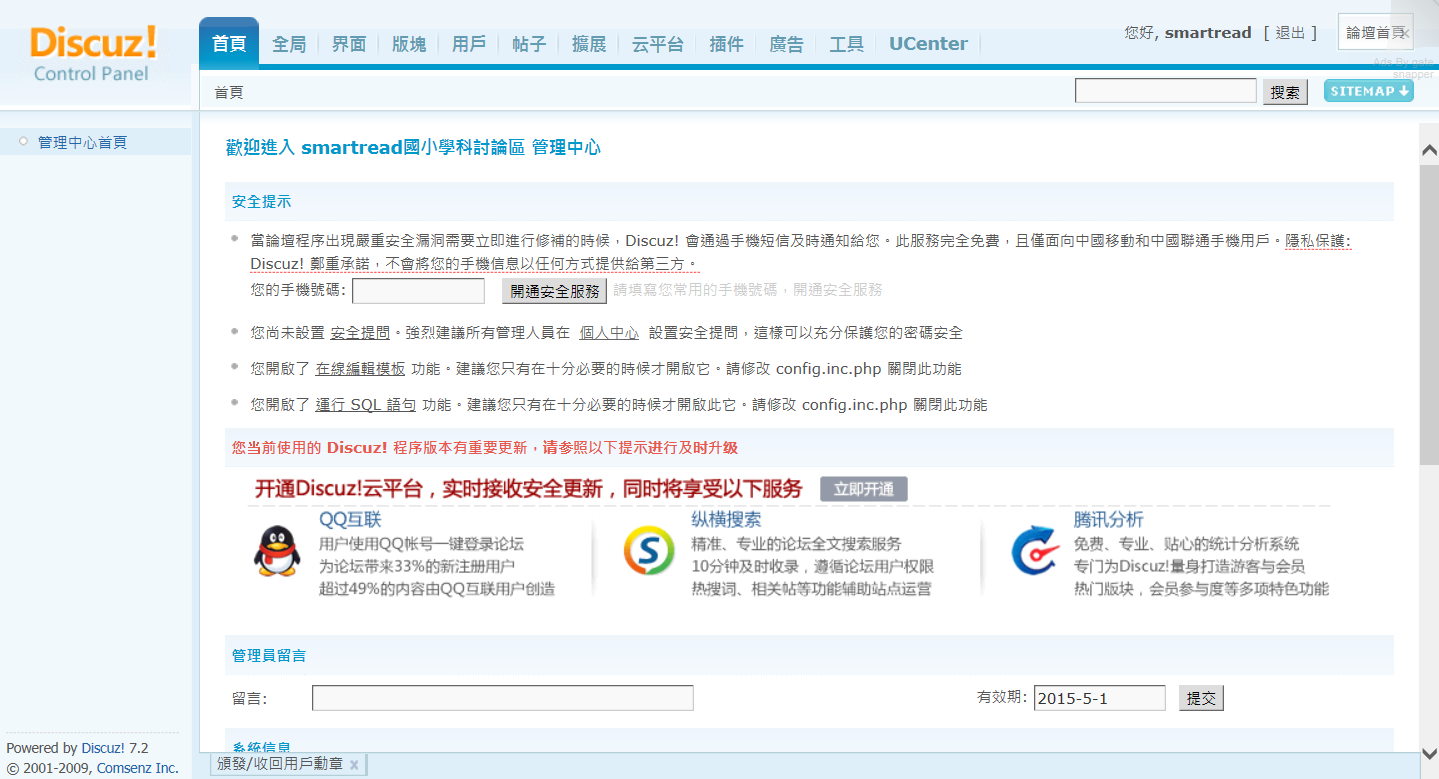Click the smartread username text
This screenshot has height=779, width=1439.
(x=1208, y=33)
